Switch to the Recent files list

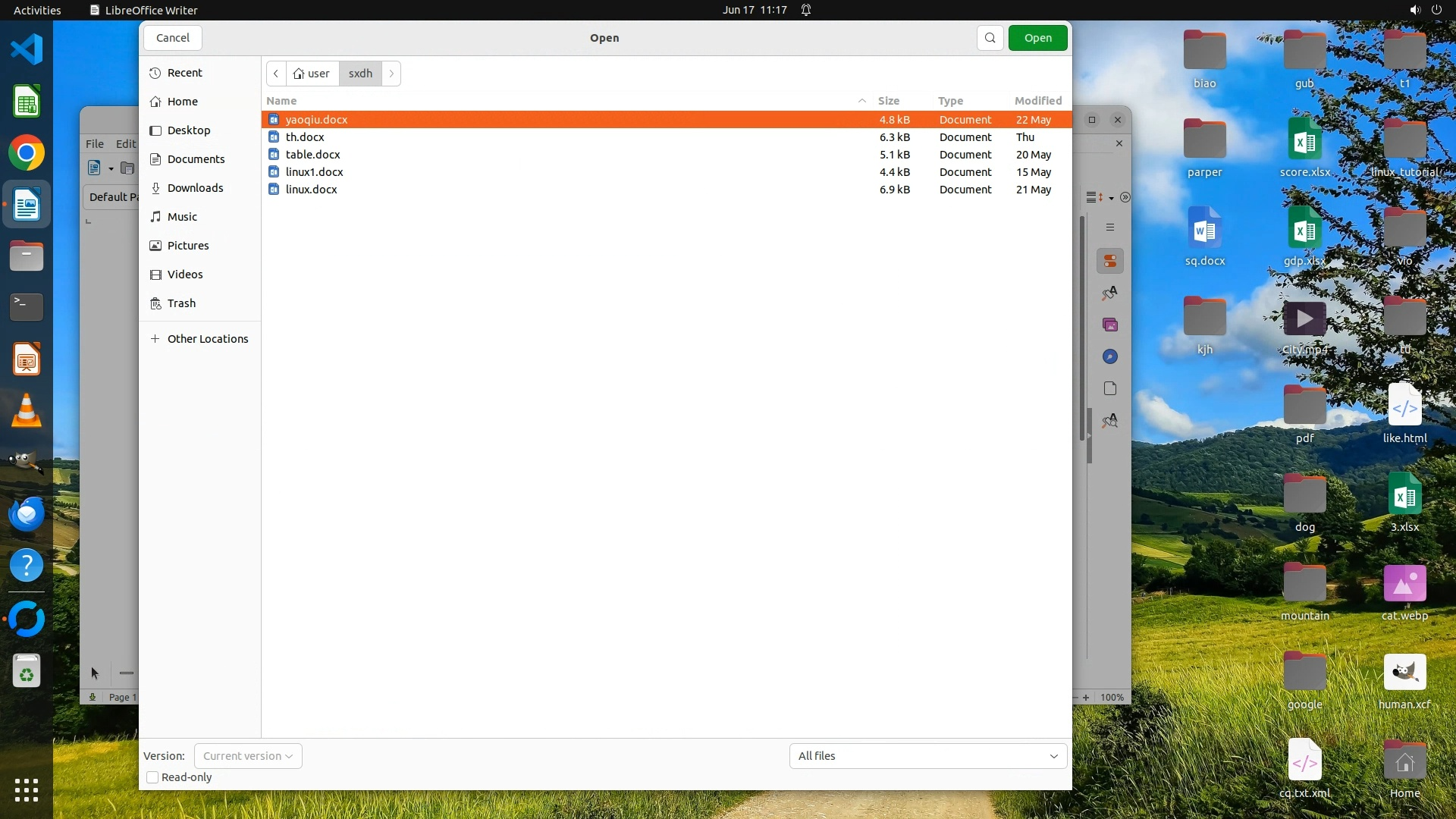click(x=184, y=73)
